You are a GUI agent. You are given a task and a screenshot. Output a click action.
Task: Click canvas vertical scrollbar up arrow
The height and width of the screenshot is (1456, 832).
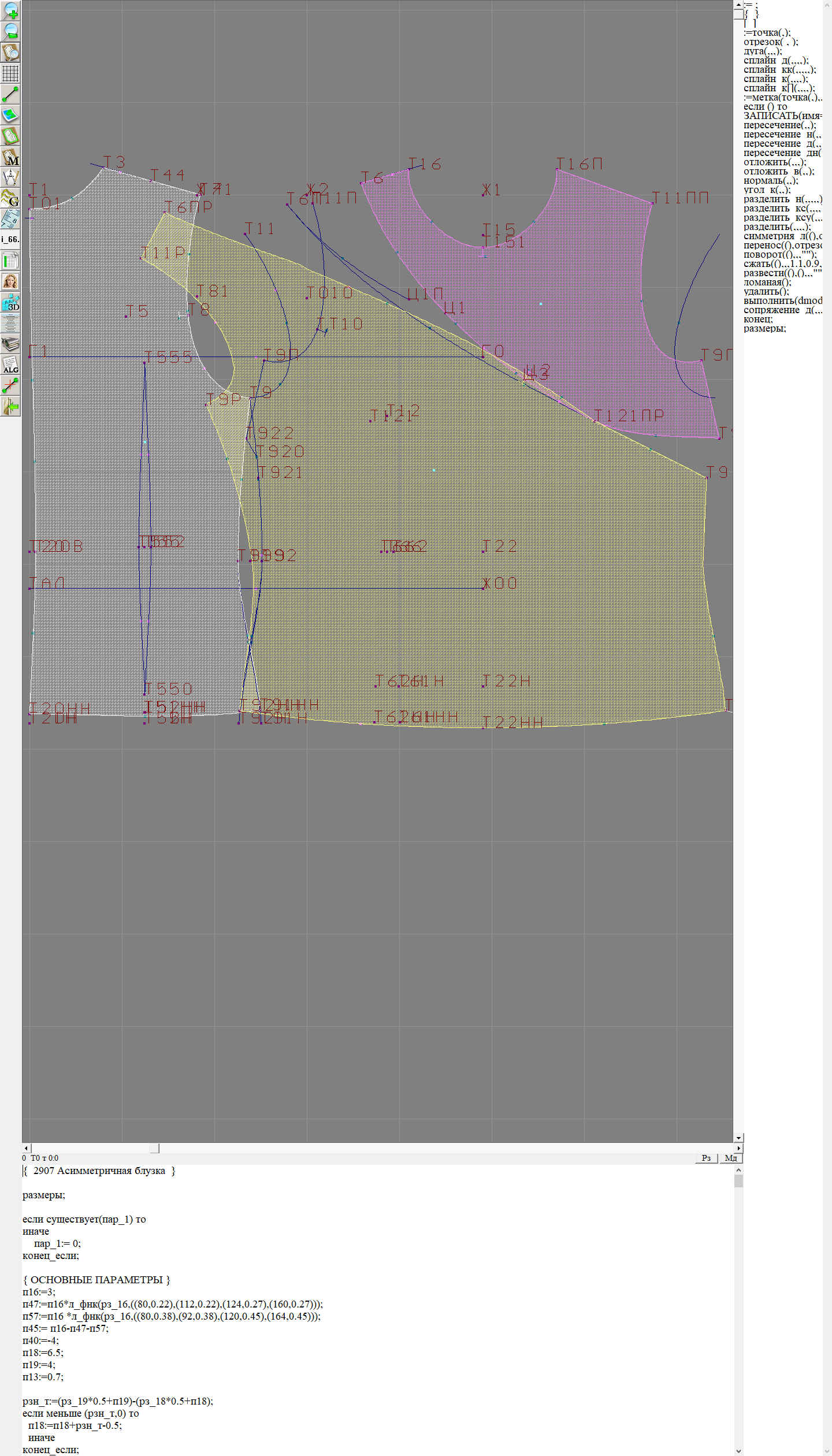[738, 5]
